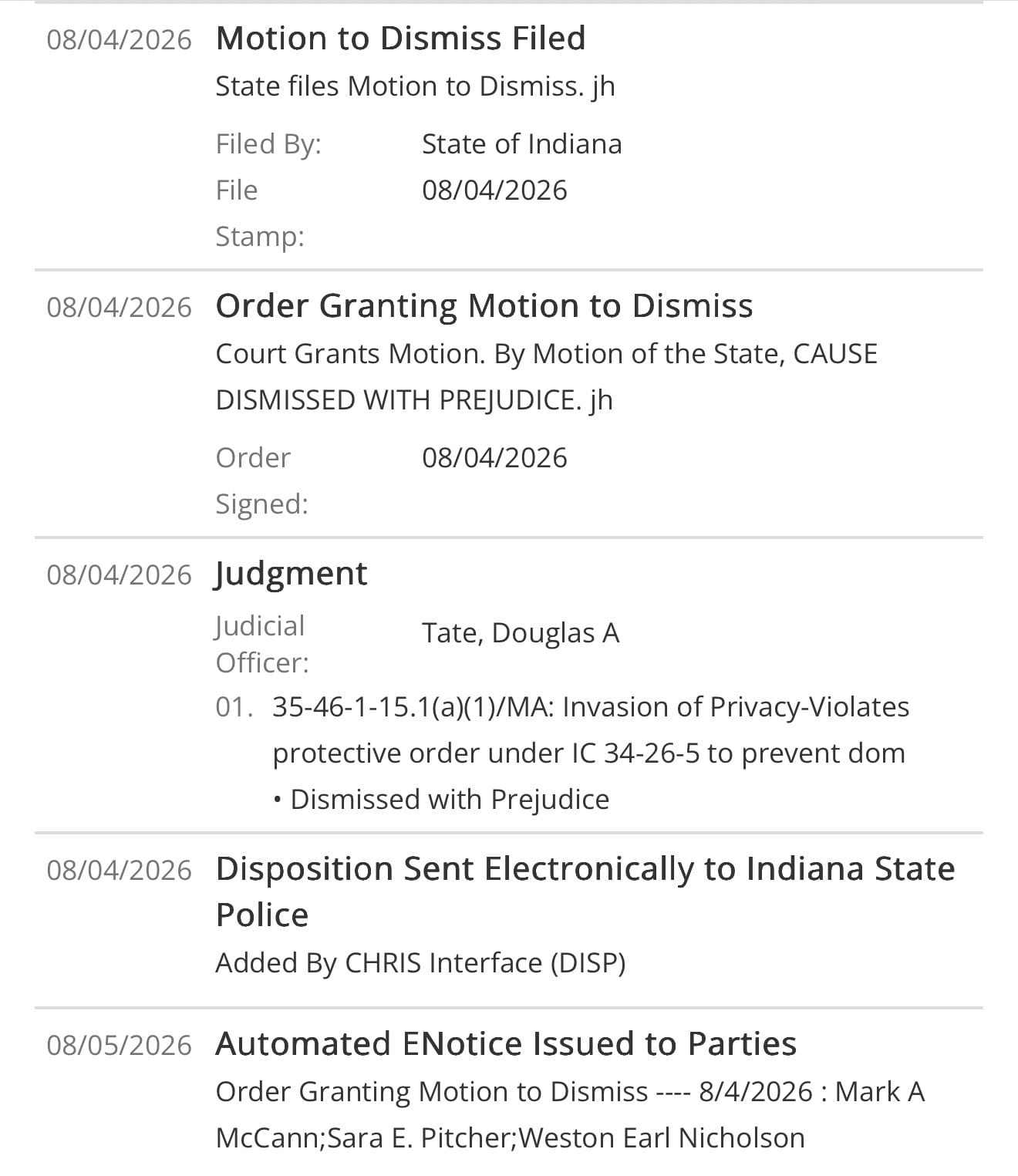Select Order Granting Motion to Dismiss heading

pyautogui.click(x=484, y=306)
